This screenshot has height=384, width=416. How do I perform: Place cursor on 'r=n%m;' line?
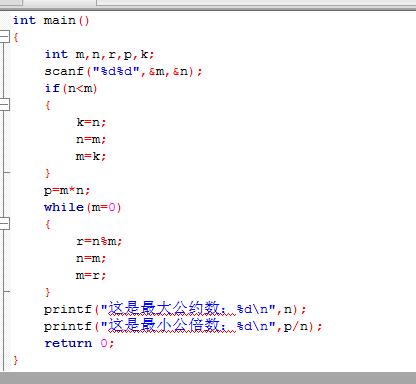[99, 241]
